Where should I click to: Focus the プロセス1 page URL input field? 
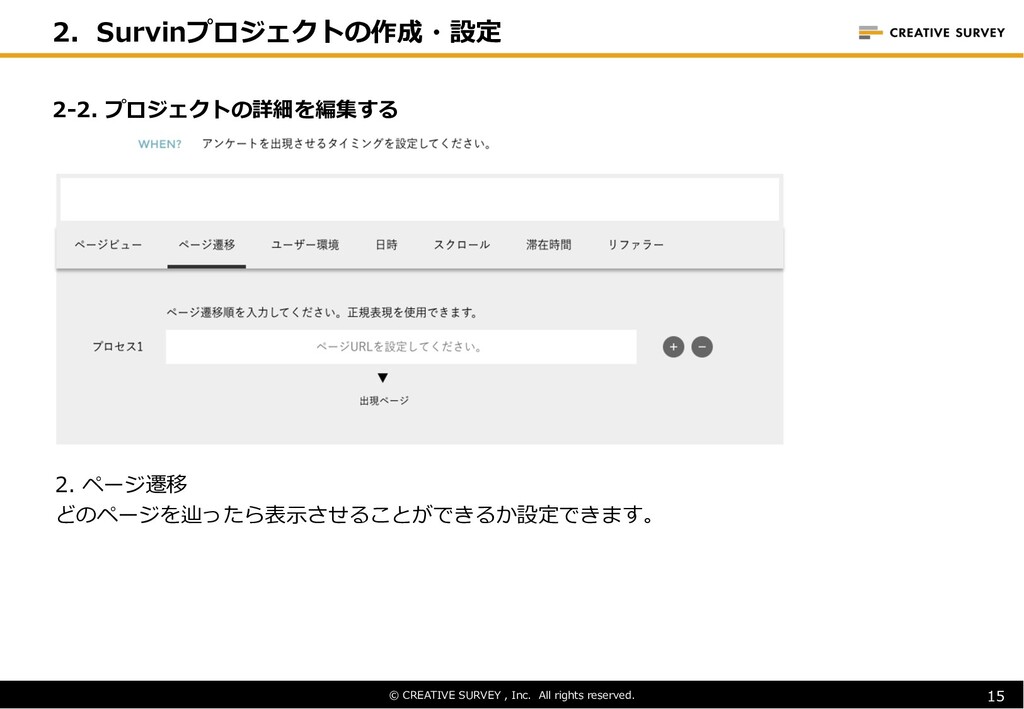coord(401,347)
